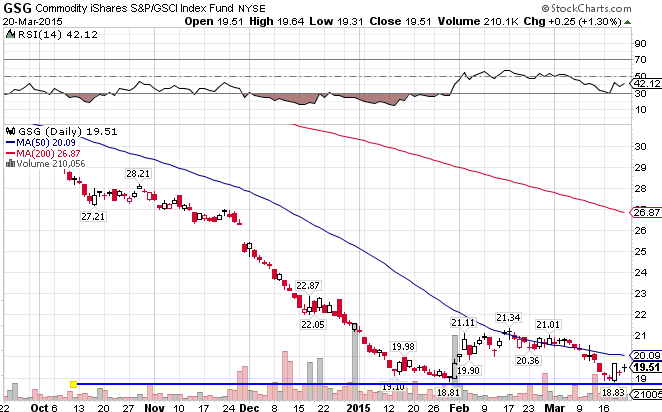Click the 90 level on the RSI axis
This screenshot has width=662, height=412.
(x=640, y=43)
